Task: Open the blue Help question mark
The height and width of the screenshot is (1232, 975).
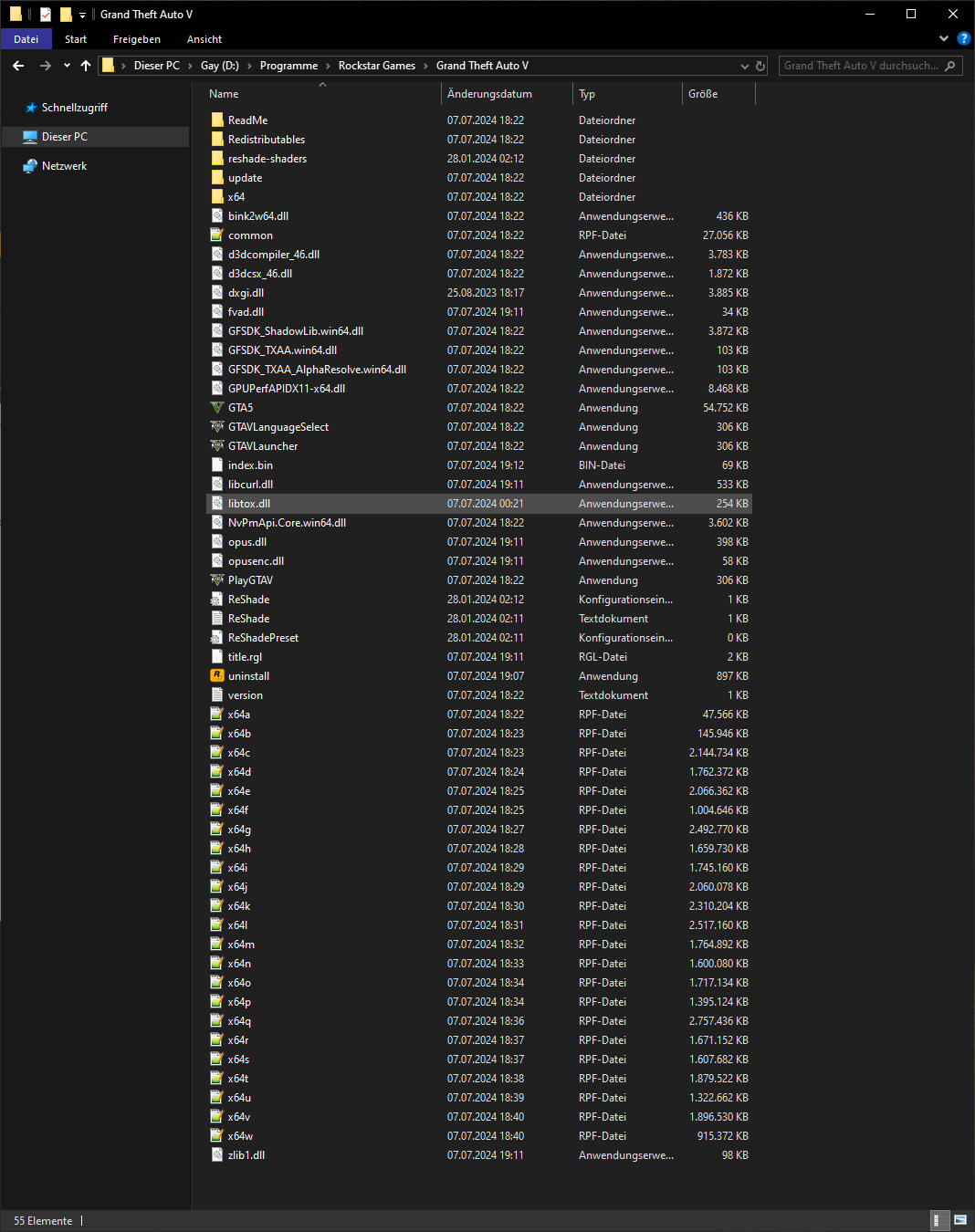Action: tap(963, 38)
